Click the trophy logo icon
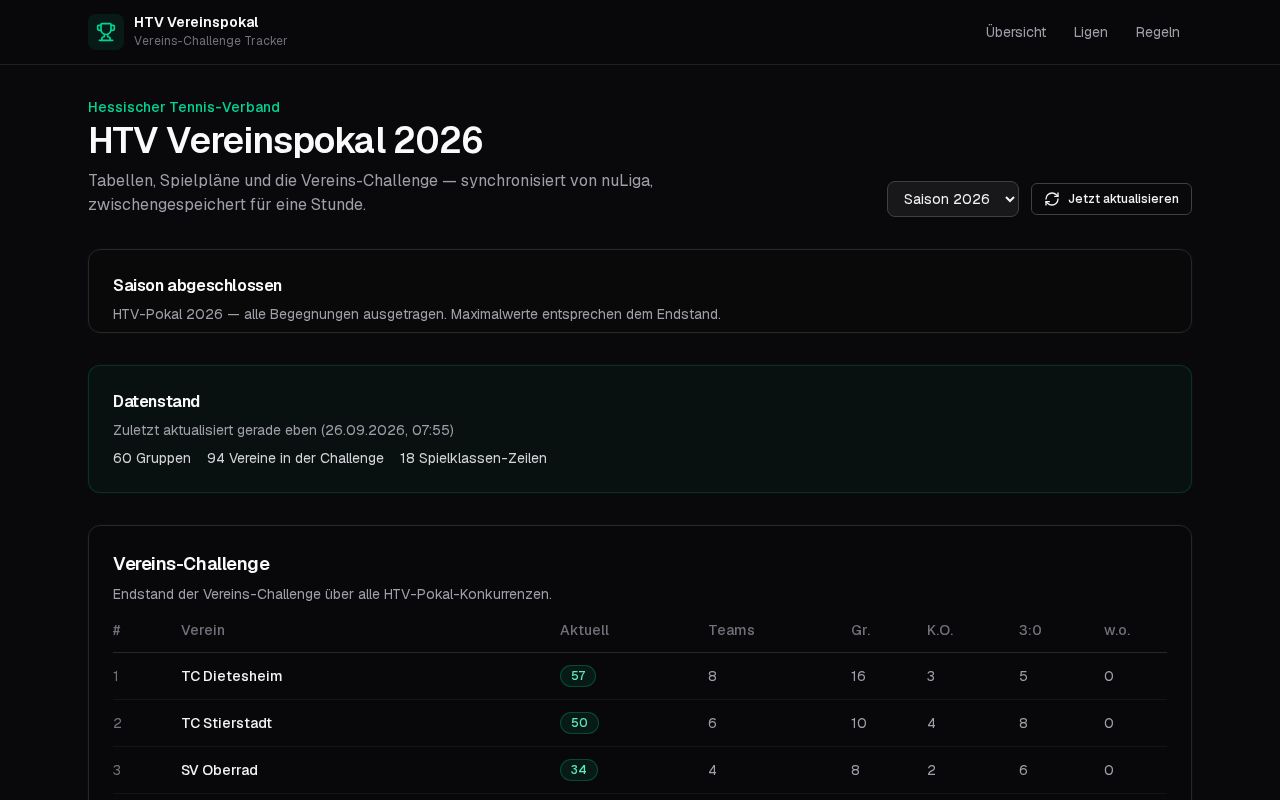Image resolution: width=1280 pixels, height=800 pixels. pos(106,32)
